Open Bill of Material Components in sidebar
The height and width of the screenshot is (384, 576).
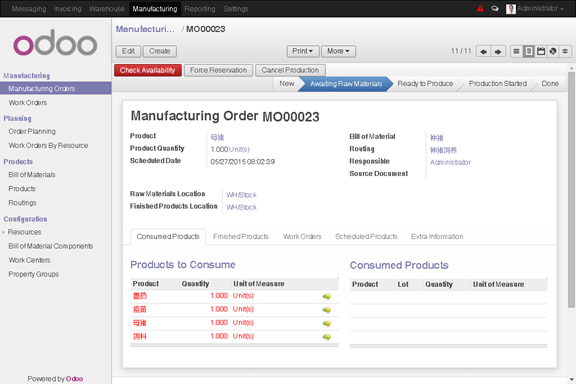tap(51, 246)
